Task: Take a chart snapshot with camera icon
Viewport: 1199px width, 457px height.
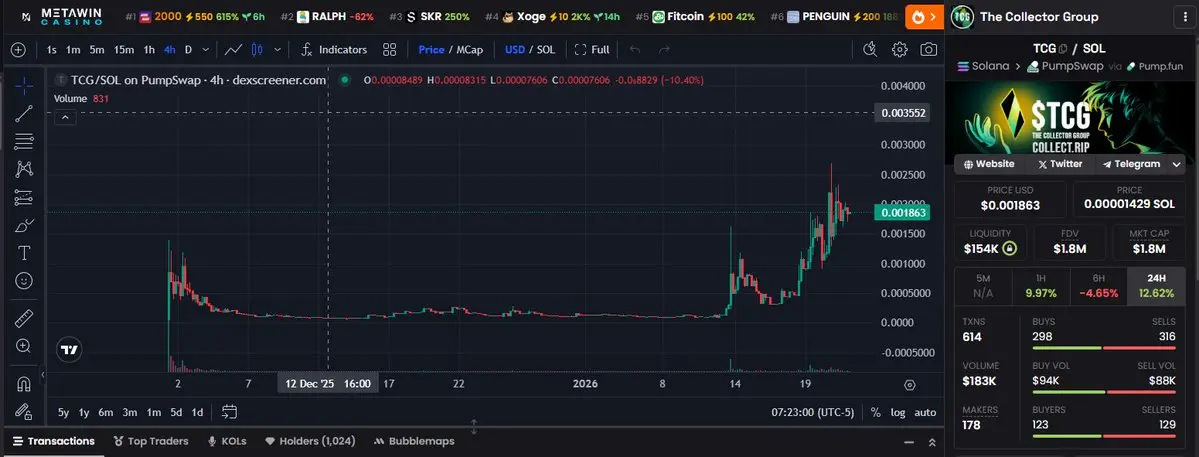Action: pos(928,50)
